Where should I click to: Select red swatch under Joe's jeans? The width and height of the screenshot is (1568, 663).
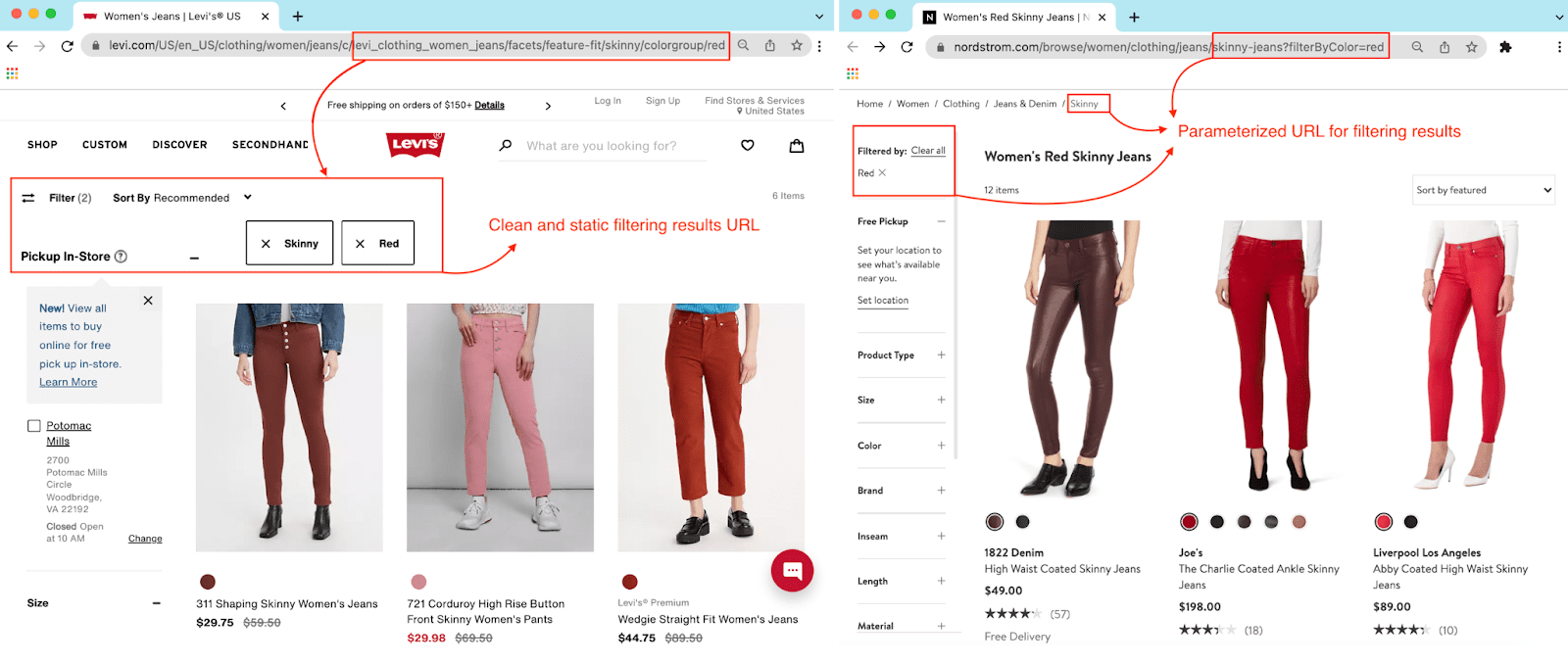1189,522
